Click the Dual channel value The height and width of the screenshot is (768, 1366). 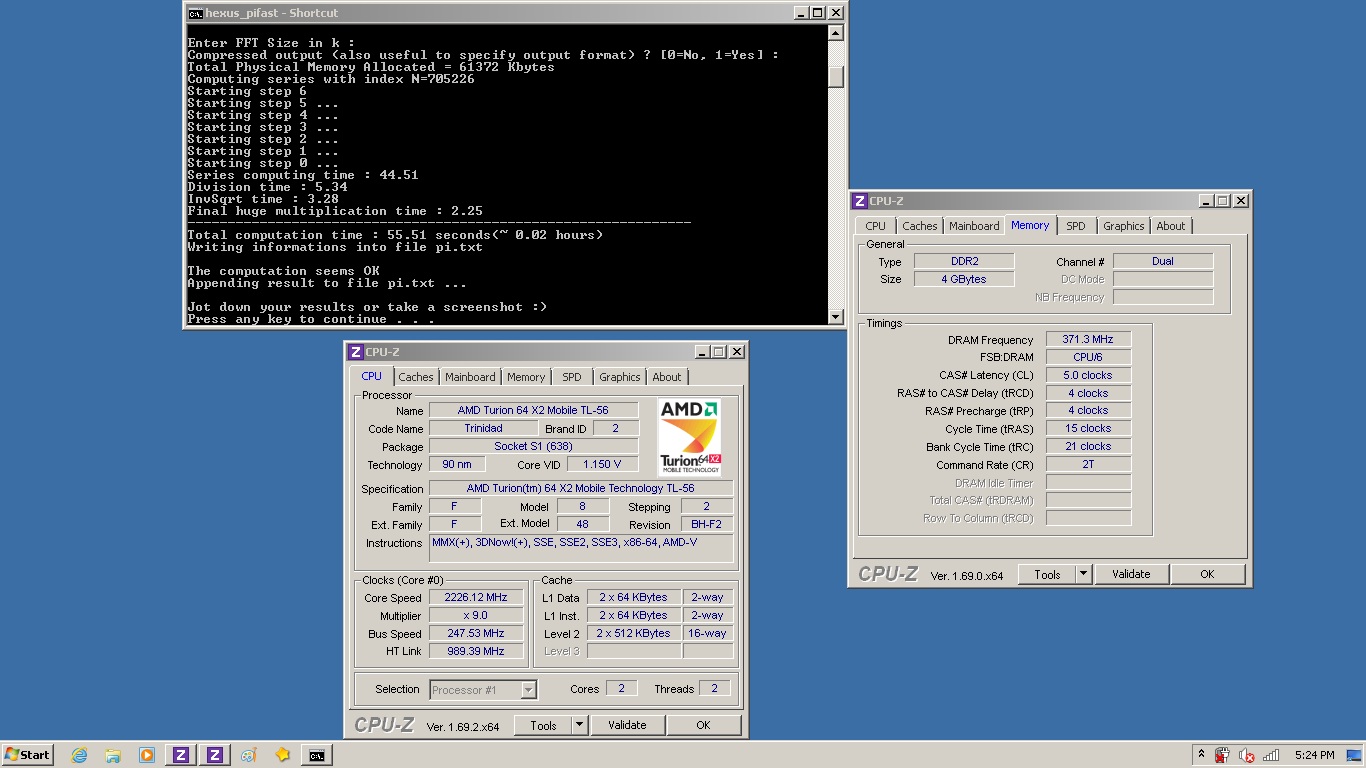tap(1163, 261)
